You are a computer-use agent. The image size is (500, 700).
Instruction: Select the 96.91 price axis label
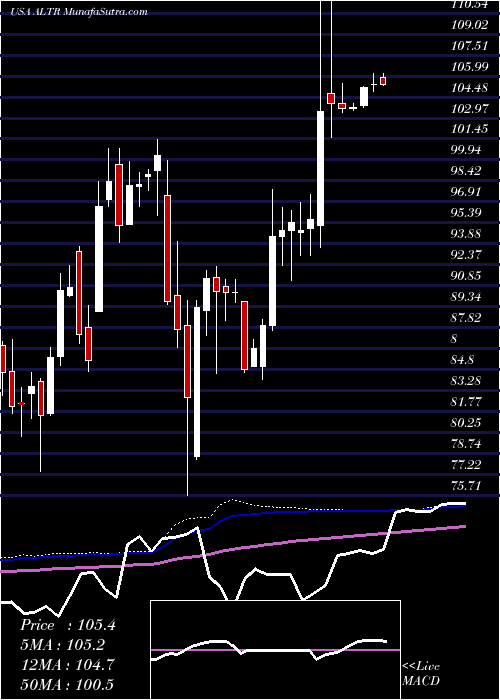tap(466, 192)
